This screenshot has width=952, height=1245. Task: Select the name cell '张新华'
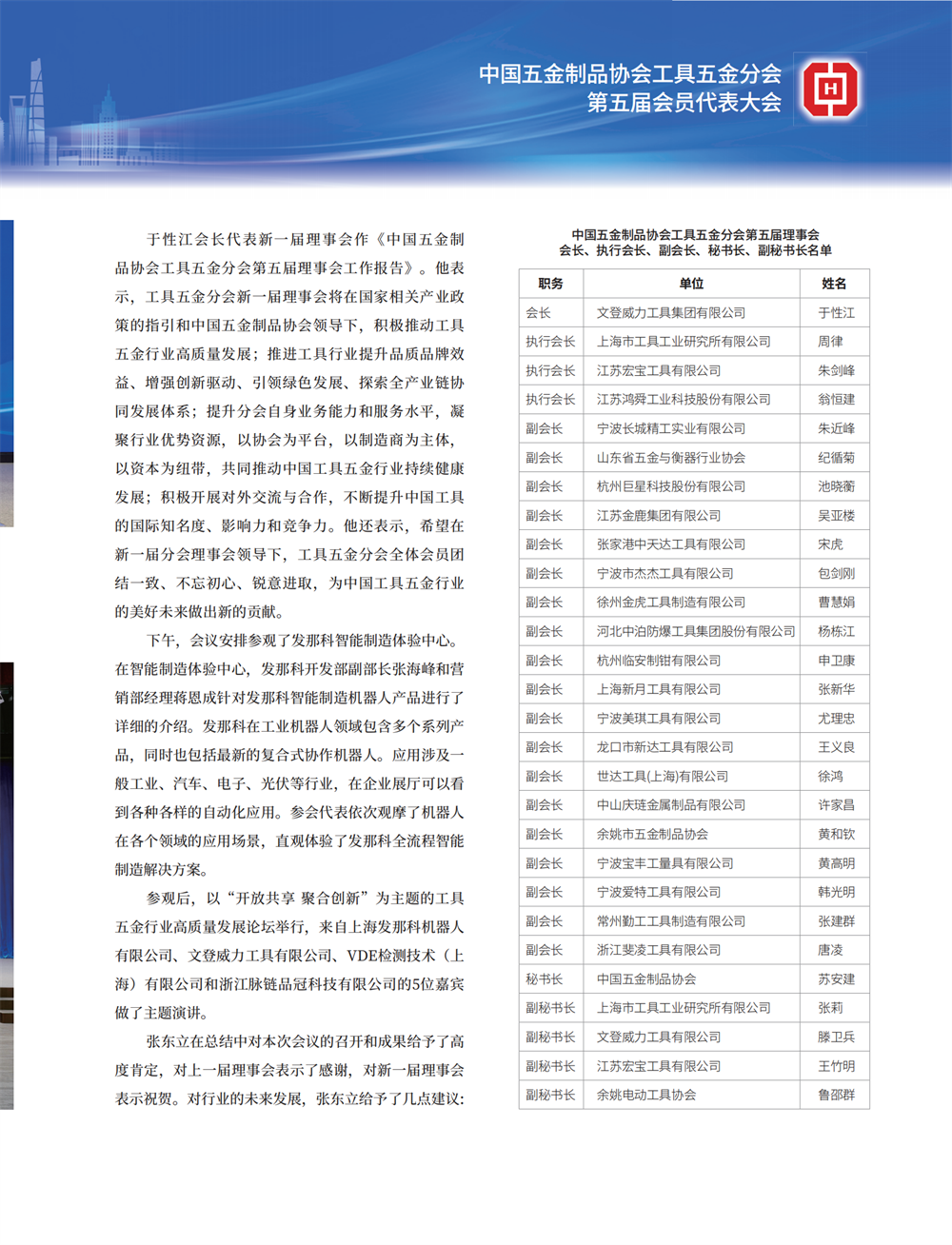[x=837, y=689]
